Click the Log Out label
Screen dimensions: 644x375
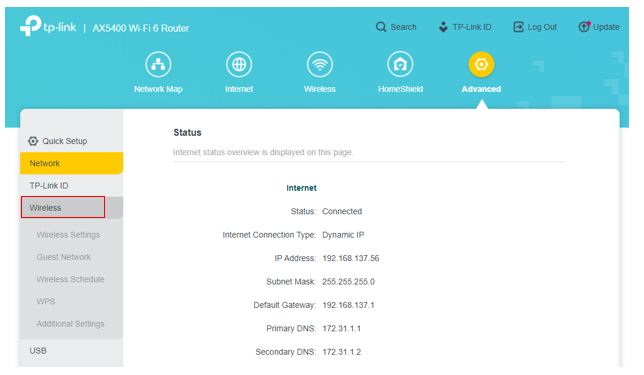pos(542,27)
